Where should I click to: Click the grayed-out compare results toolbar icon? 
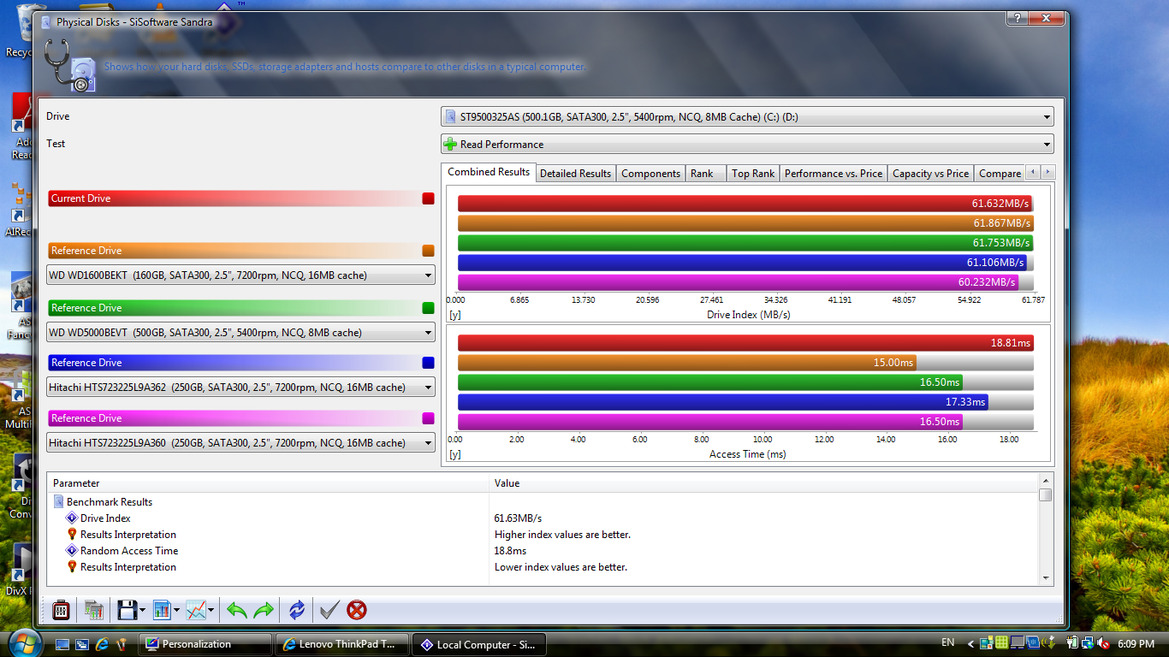click(x=93, y=610)
